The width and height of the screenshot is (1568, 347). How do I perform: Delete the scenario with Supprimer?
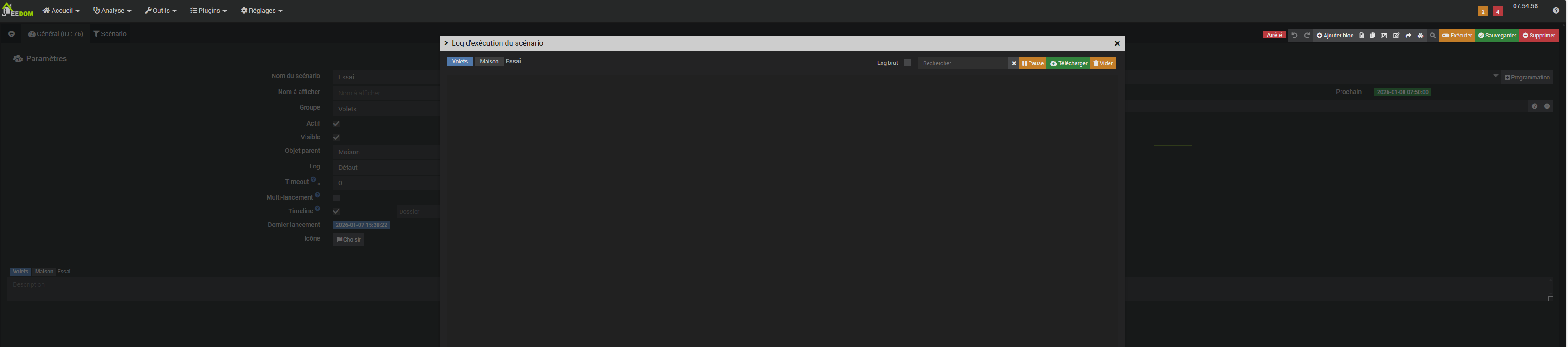tap(1539, 35)
